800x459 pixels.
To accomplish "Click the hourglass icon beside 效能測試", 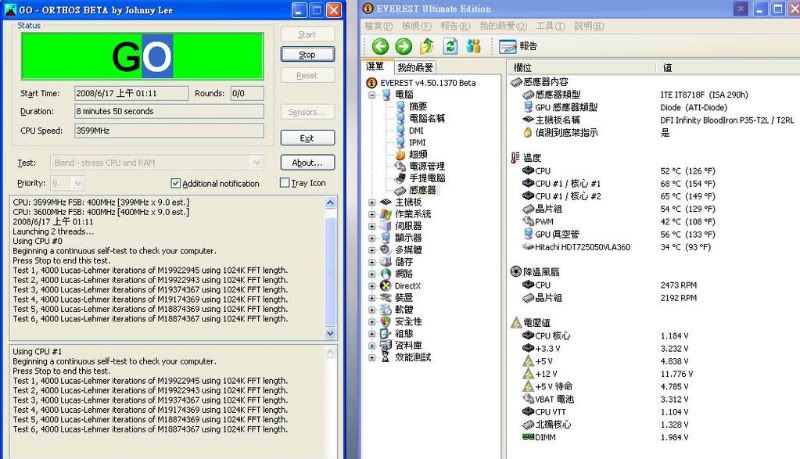I will pos(386,357).
